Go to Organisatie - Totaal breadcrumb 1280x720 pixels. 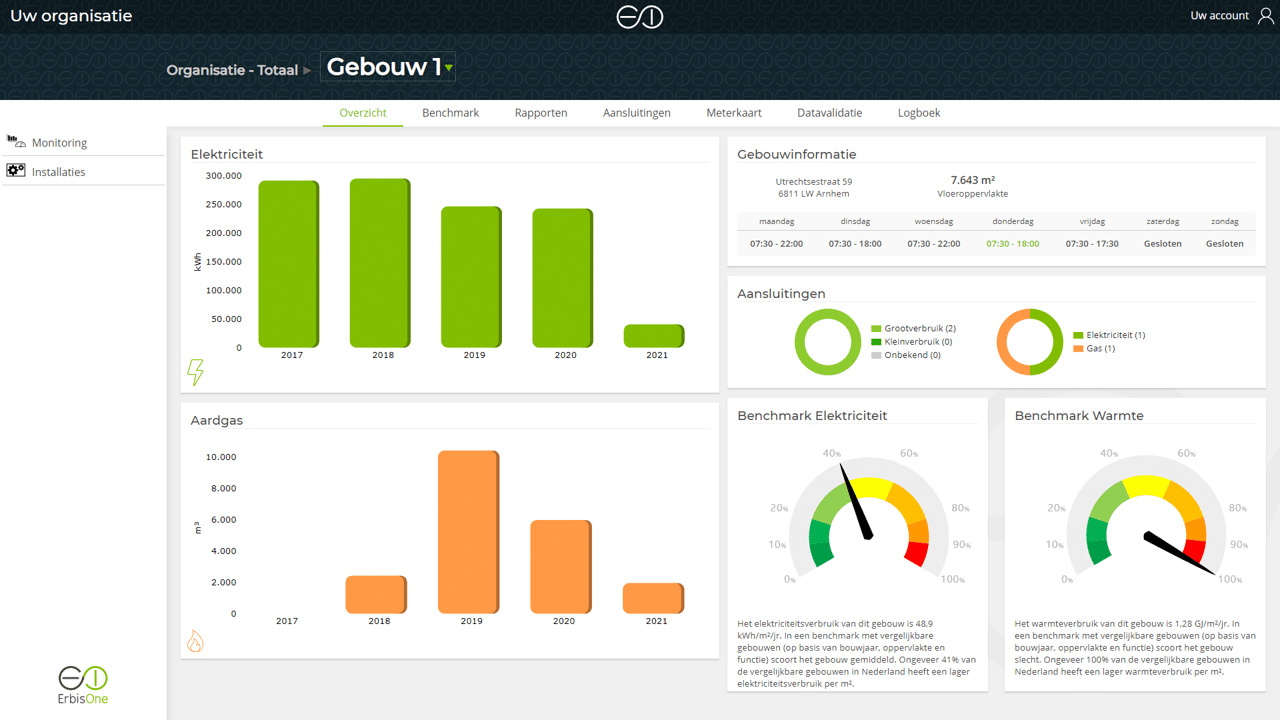pos(232,71)
